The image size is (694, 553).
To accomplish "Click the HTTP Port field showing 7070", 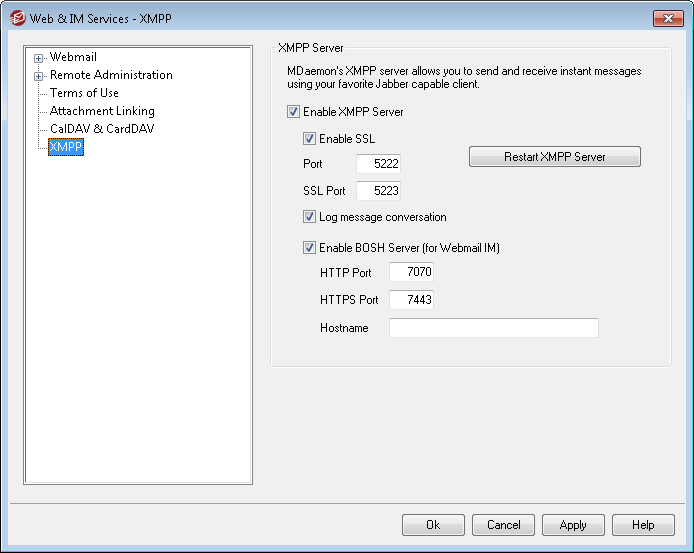I will tap(411, 272).
